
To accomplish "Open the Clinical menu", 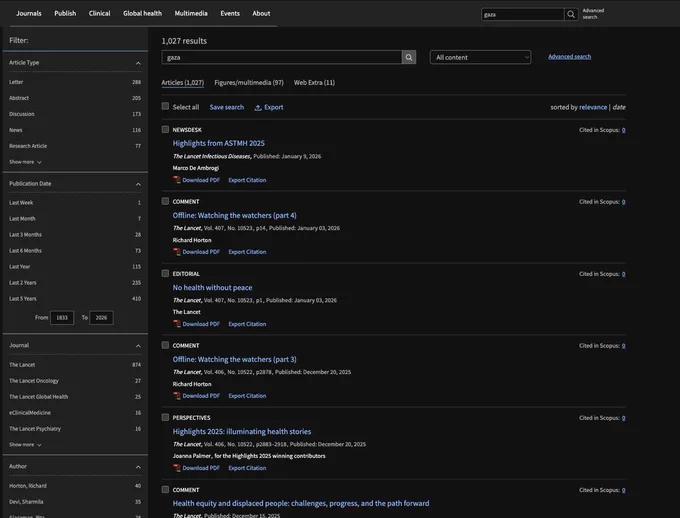I will 99,13.
